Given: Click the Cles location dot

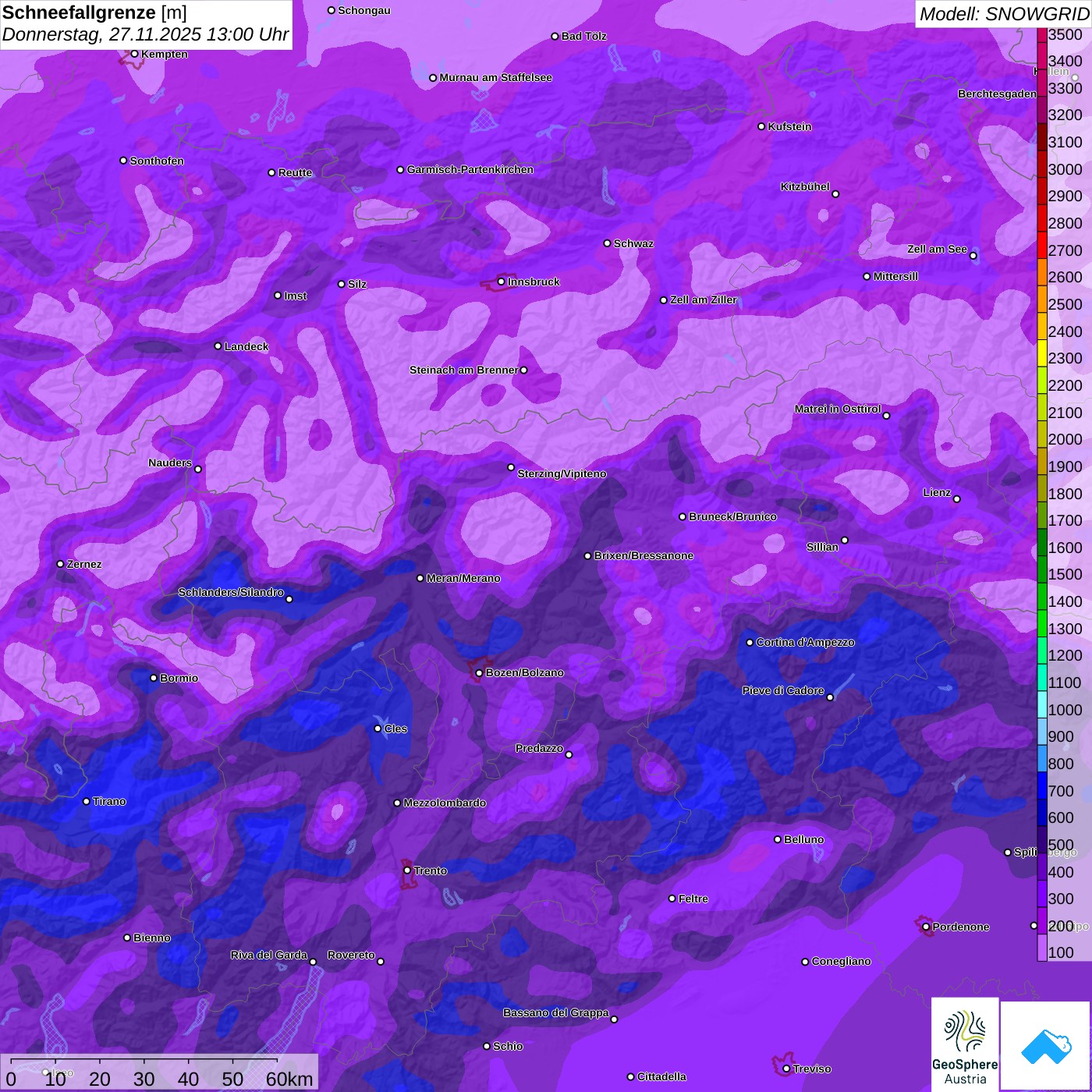Looking at the screenshot, I should coord(378,729).
